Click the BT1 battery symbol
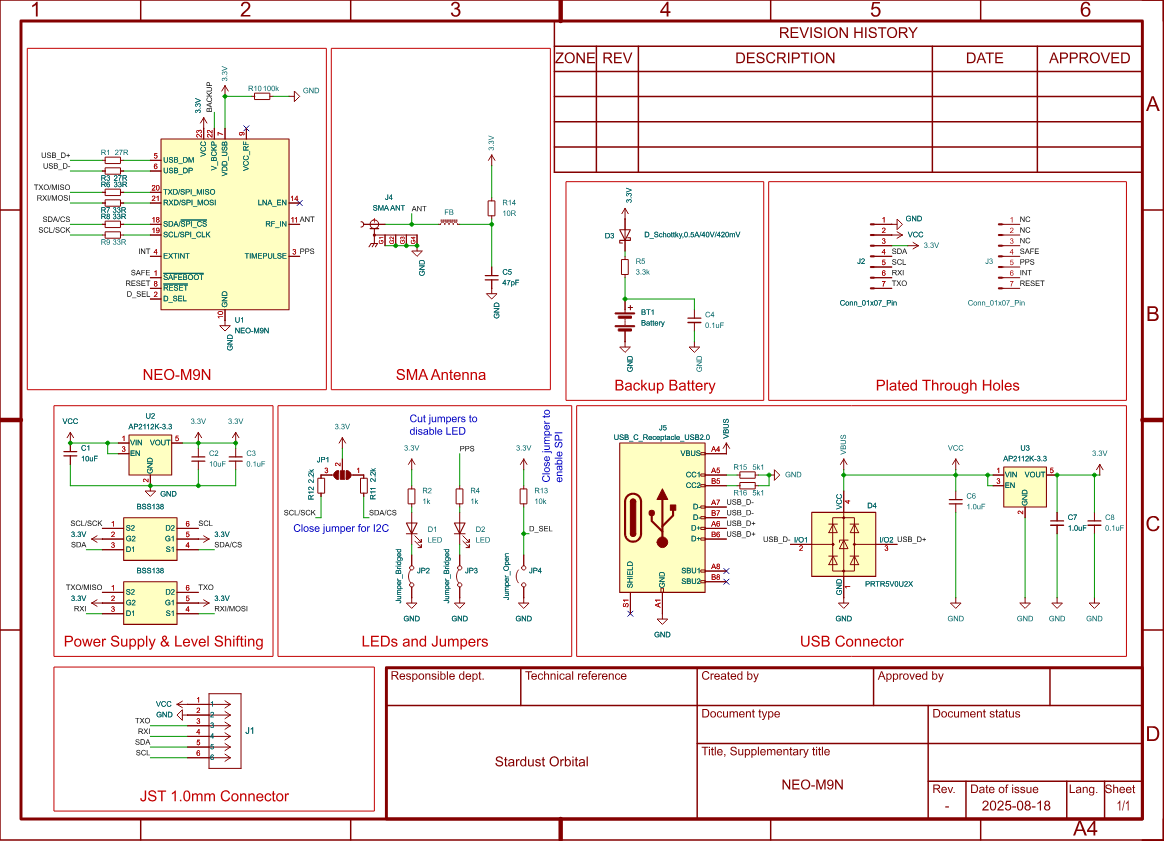Screen dimensions: 1164x841 [625, 320]
